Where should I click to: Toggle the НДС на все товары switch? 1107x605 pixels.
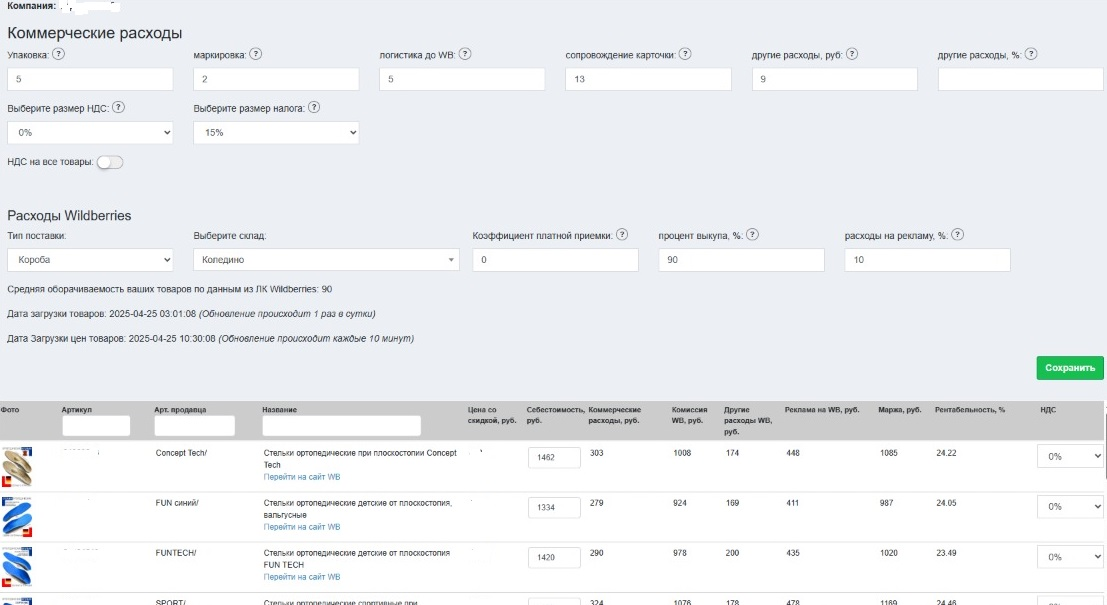click(110, 162)
